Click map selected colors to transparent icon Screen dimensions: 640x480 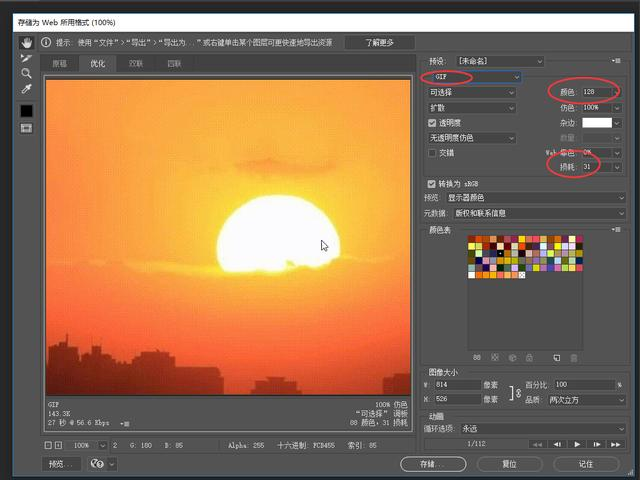pyautogui.click(x=495, y=358)
